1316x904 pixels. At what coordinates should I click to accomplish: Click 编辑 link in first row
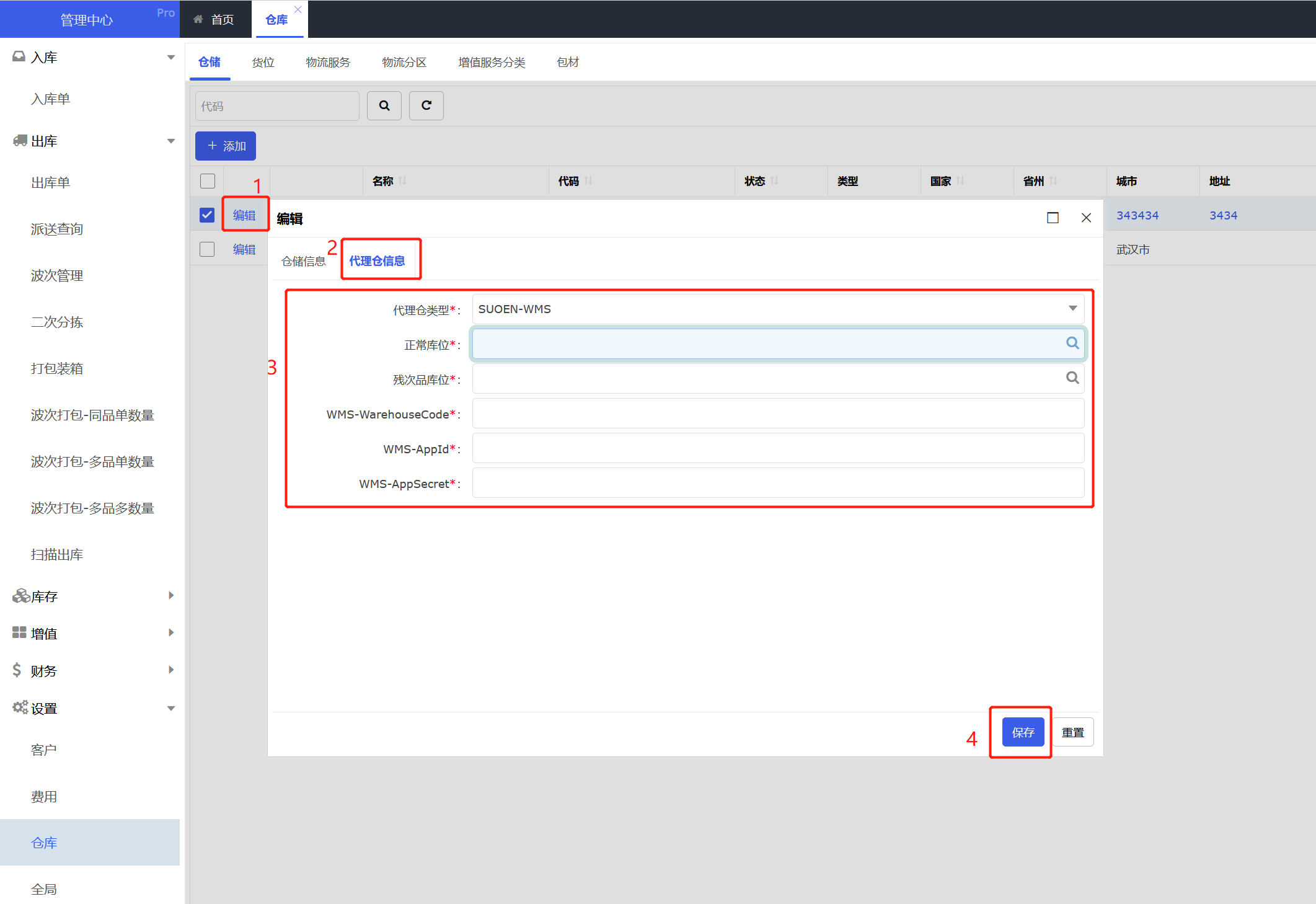[244, 215]
